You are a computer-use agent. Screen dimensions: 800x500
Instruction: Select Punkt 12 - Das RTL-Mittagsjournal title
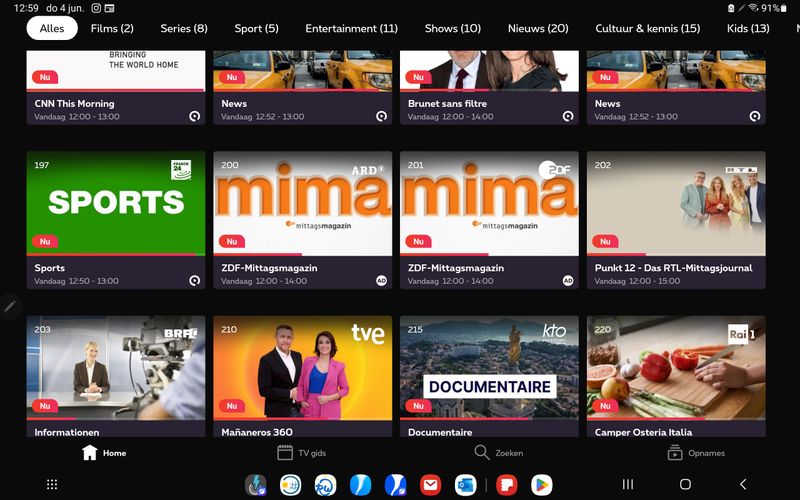point(673,268)
